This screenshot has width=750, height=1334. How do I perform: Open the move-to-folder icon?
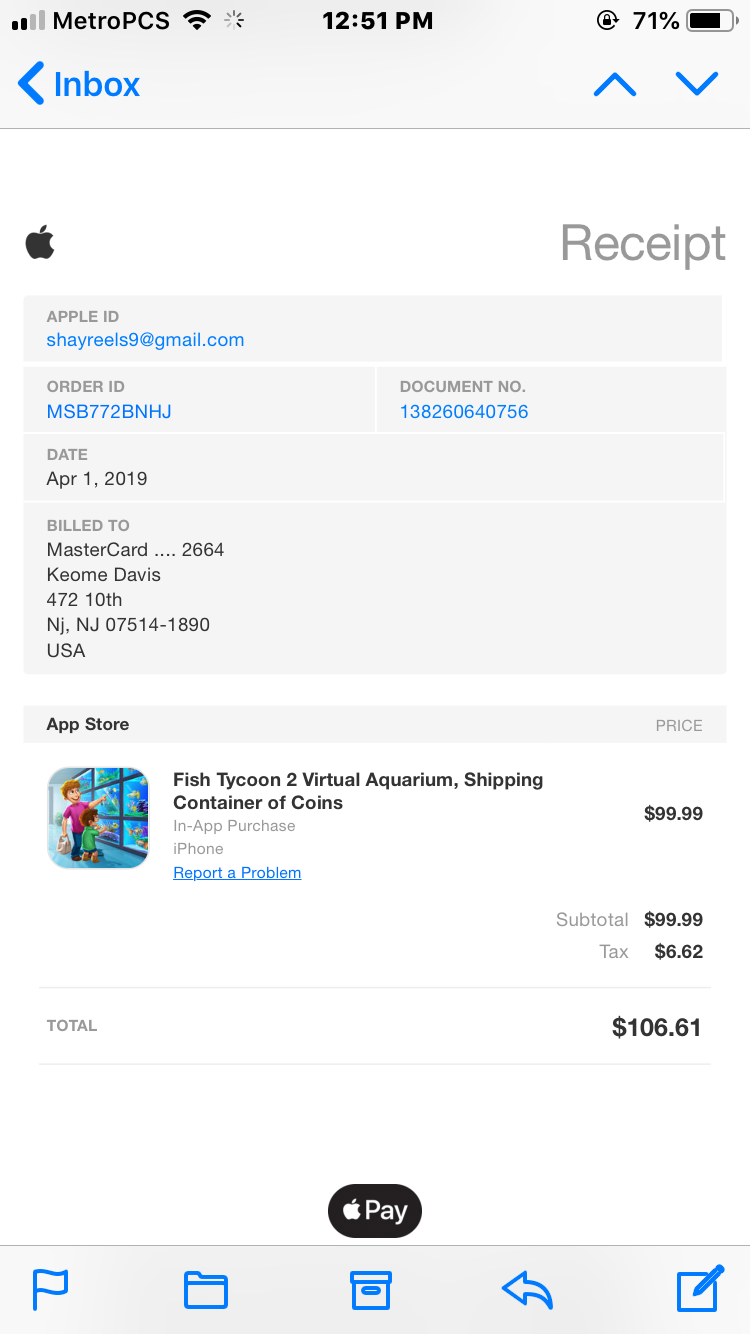coord(206,1290)
